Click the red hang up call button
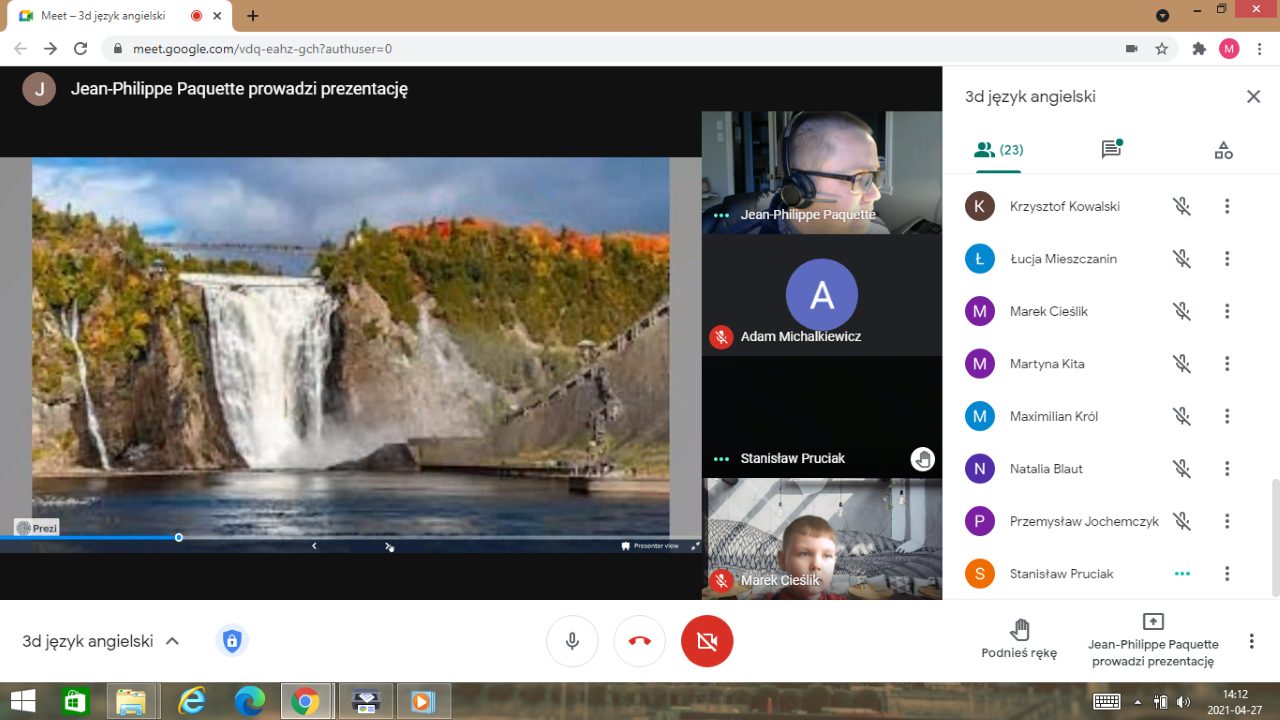The height and width of the screenshot is (720, 1280). [x=640, y=641]
